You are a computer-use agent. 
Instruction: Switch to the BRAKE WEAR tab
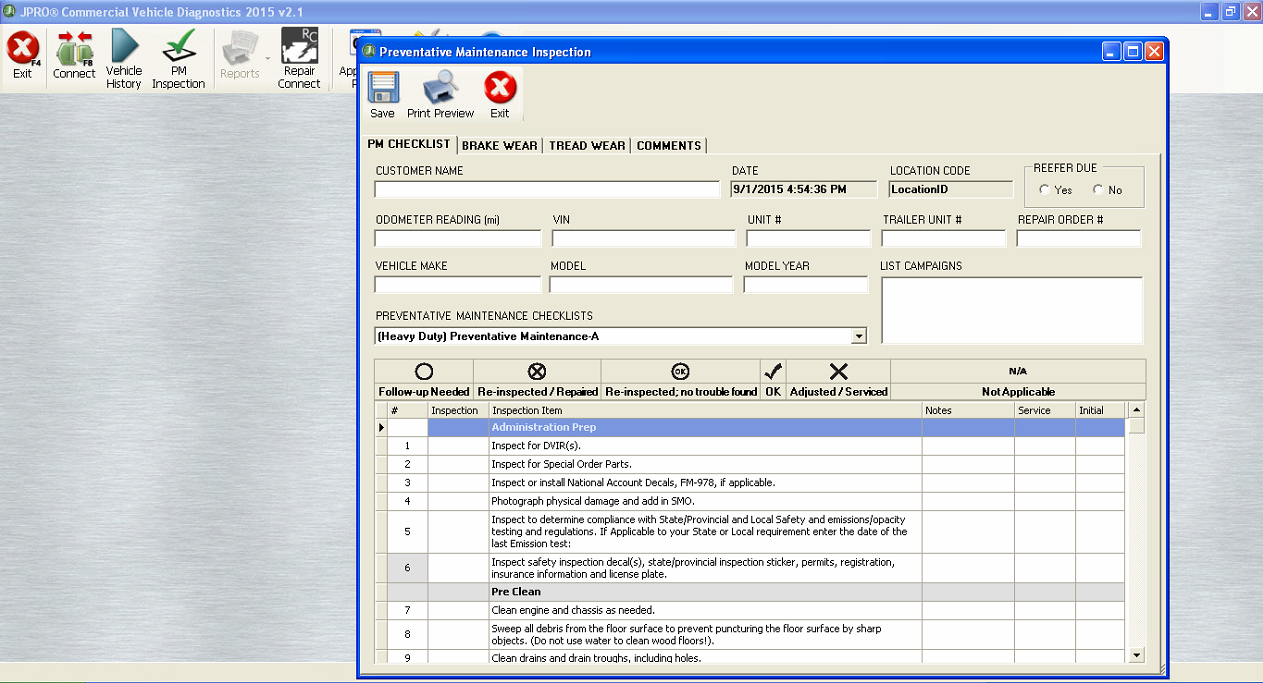[x=500, y=146]
